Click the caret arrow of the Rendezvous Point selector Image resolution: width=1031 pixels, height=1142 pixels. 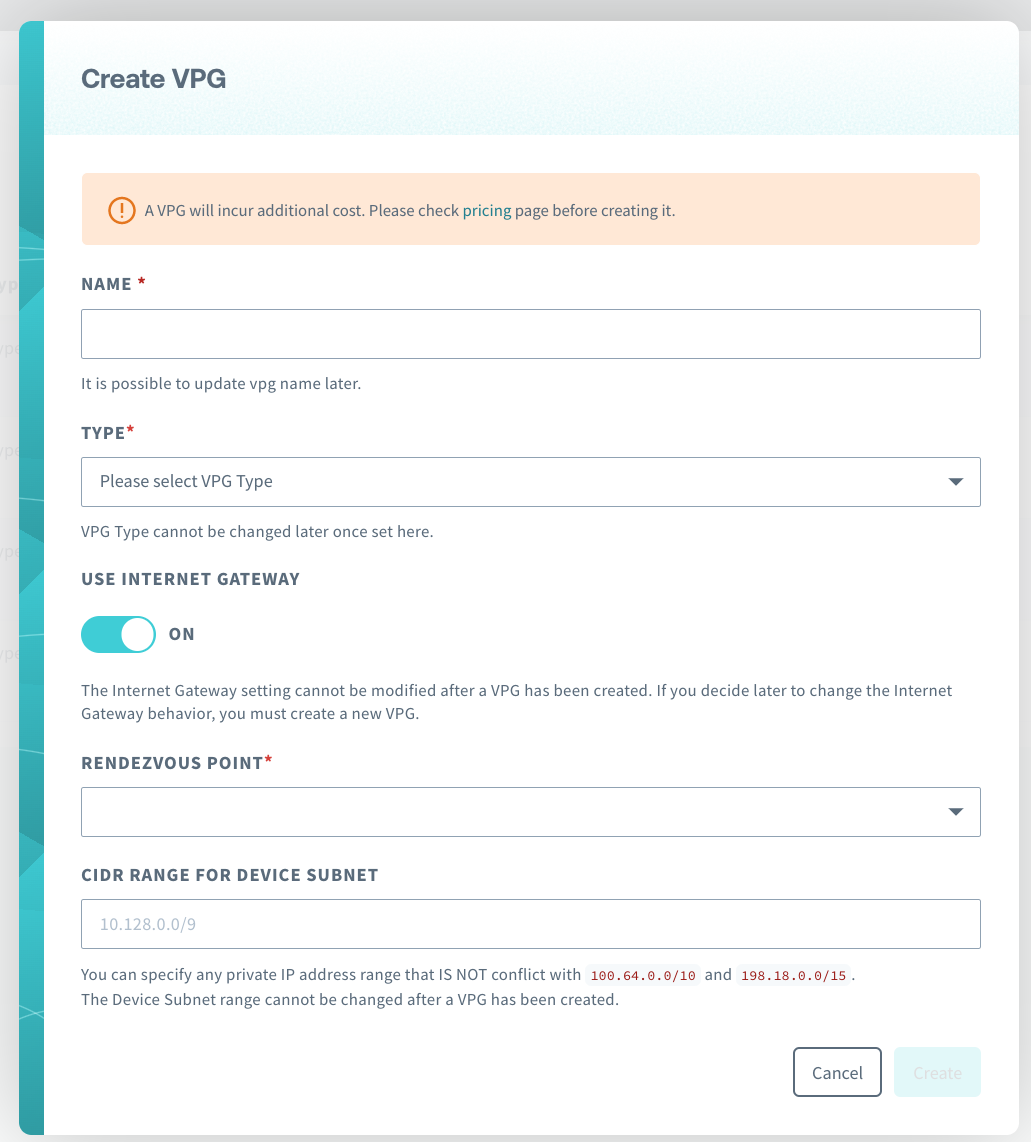955,811
